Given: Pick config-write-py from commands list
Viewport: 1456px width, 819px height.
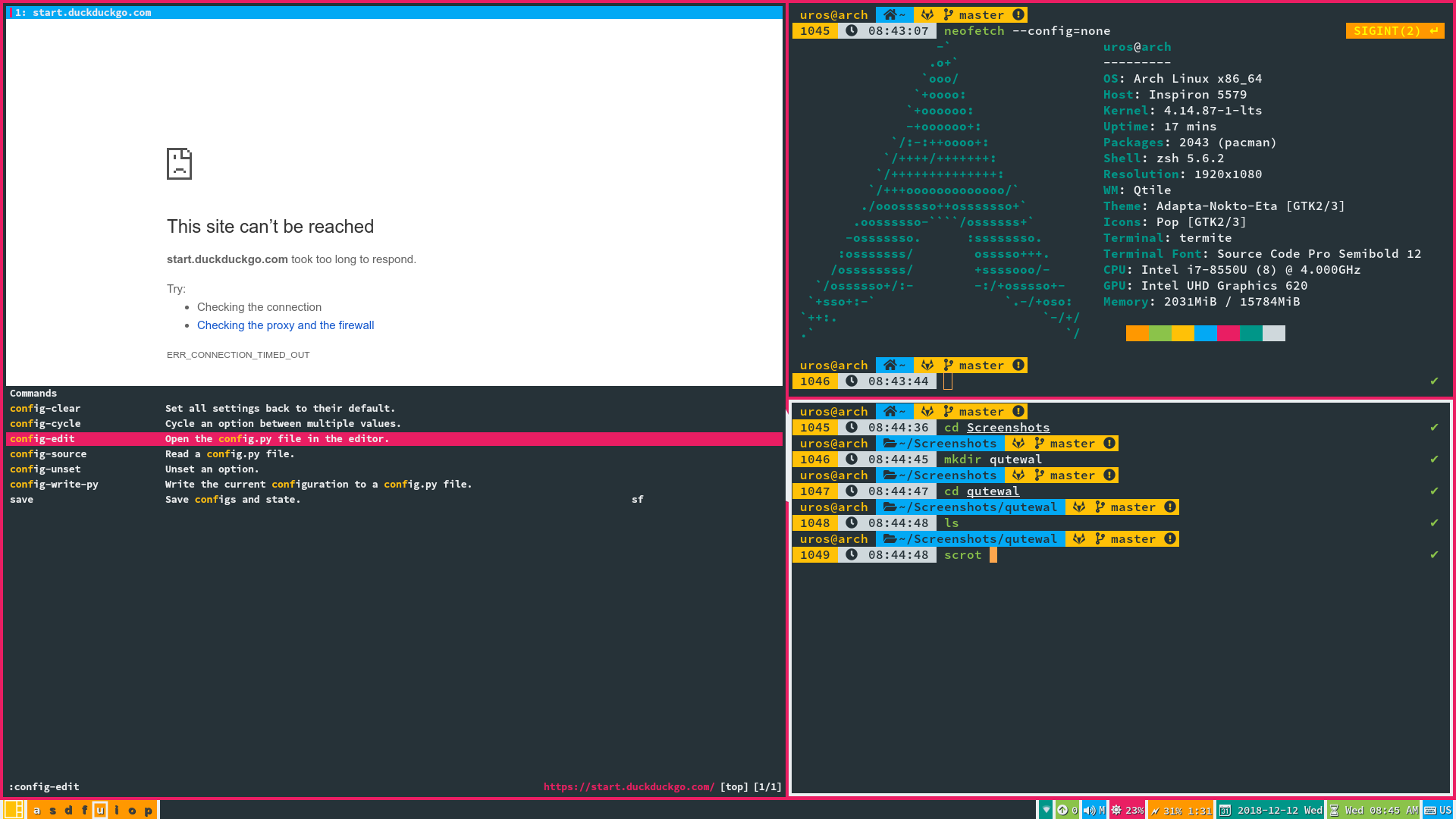Looking at the screenshot, I should point(54,484).
